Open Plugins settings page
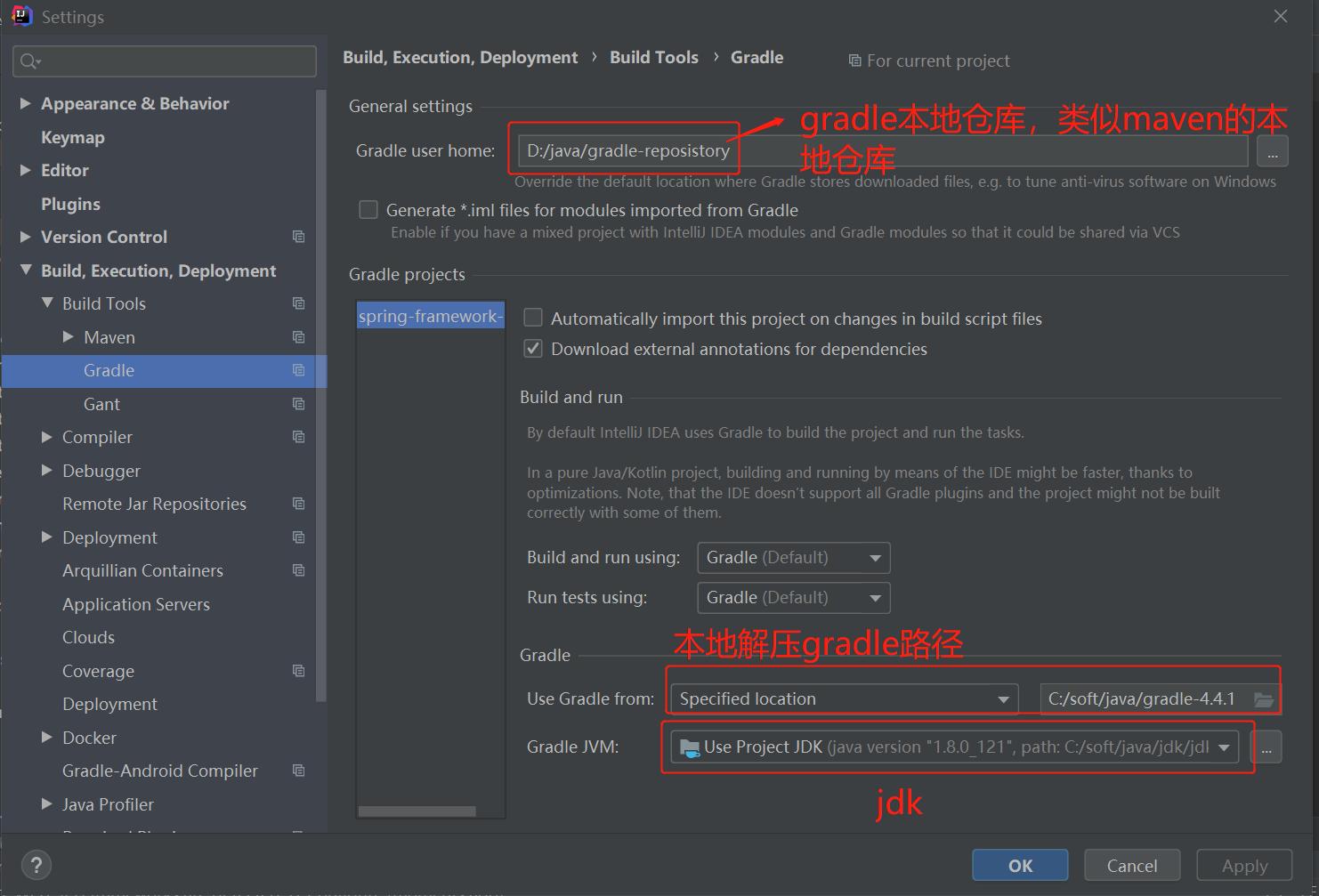This screenshot has width=1319, height=896. pyautogui.click(x=70, y=204)
